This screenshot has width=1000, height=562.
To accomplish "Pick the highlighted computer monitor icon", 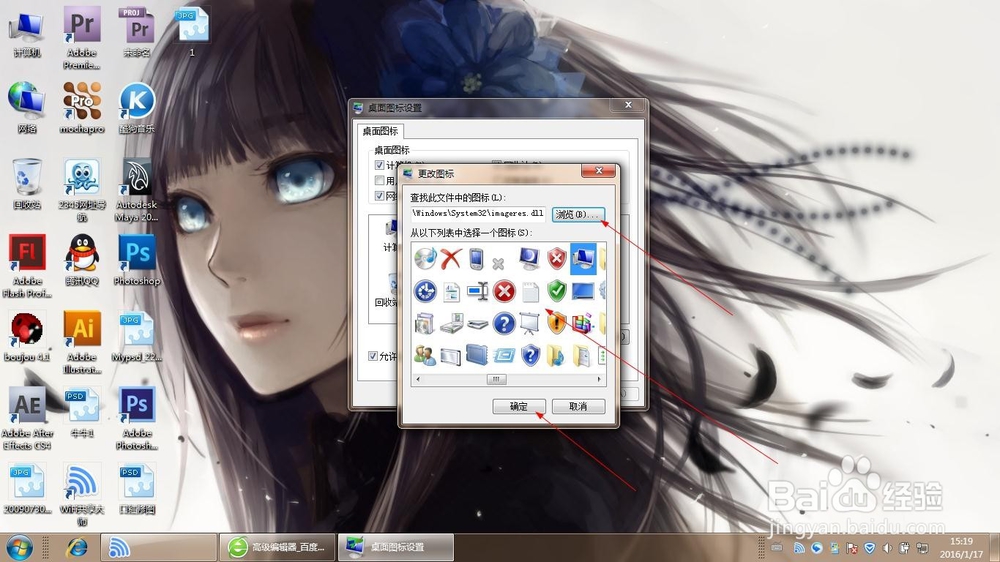I will 583,259.
